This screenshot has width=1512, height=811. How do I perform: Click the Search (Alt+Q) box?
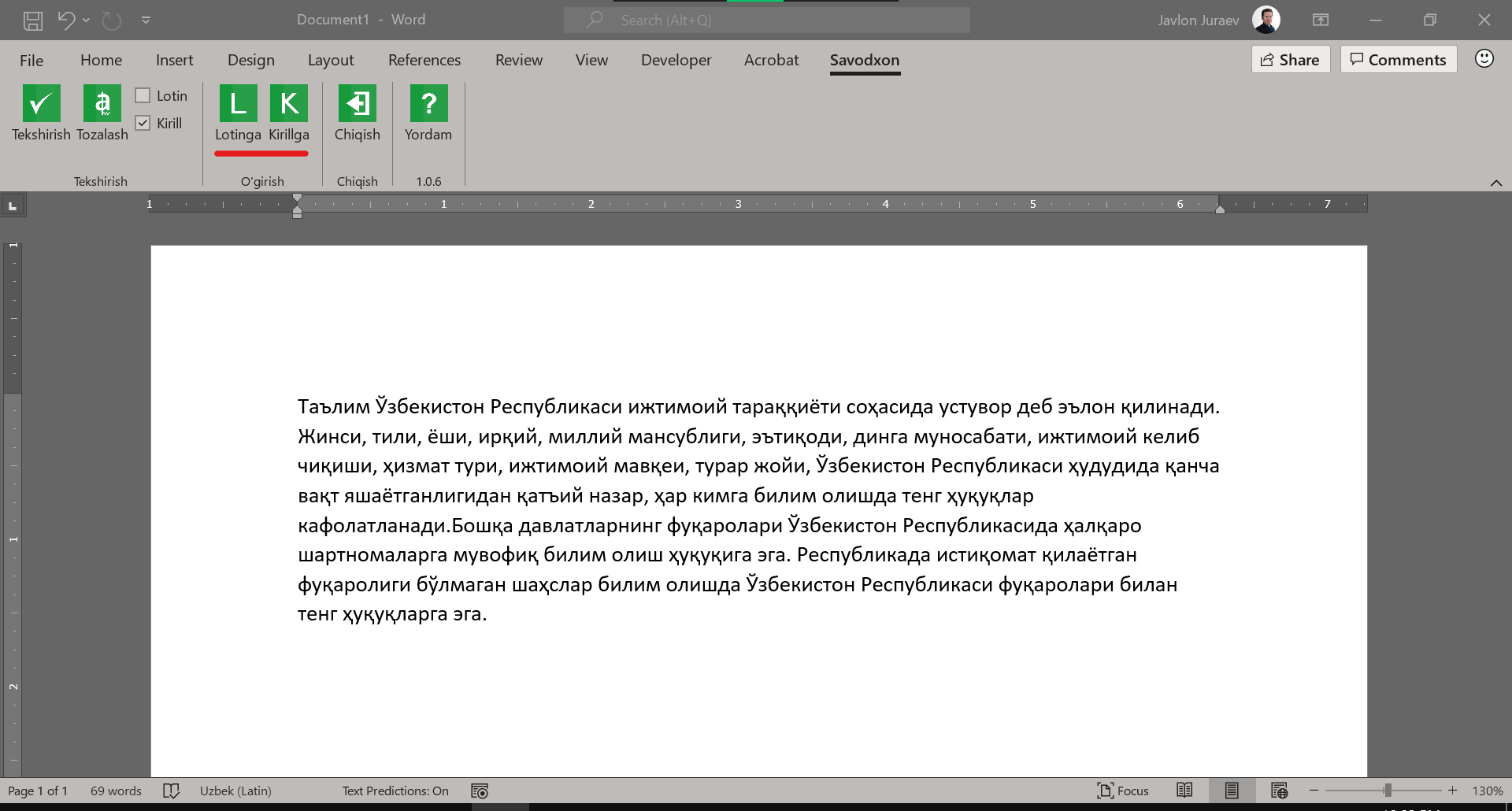766,20
